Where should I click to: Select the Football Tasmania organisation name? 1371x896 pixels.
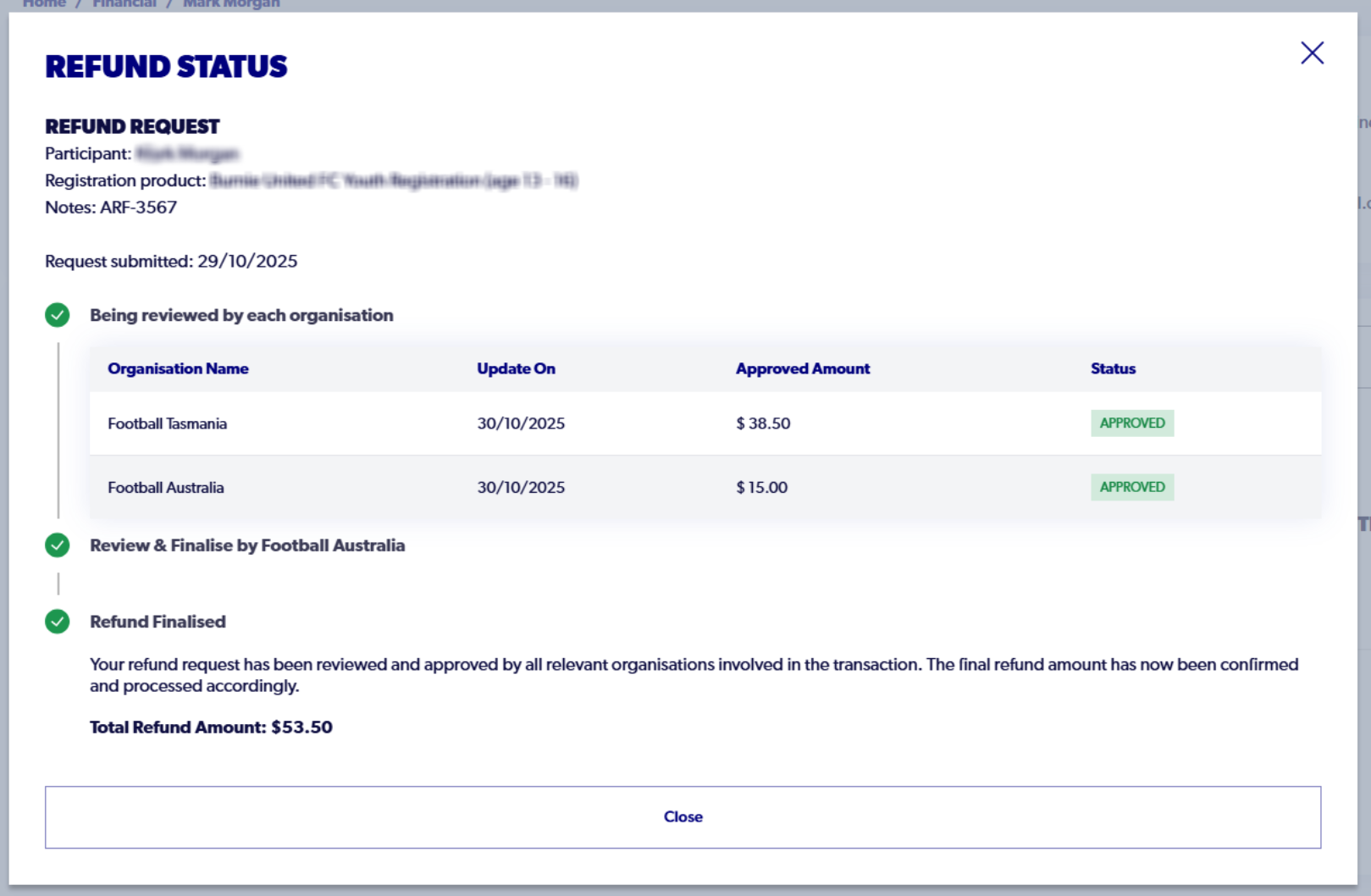(168, 423)
